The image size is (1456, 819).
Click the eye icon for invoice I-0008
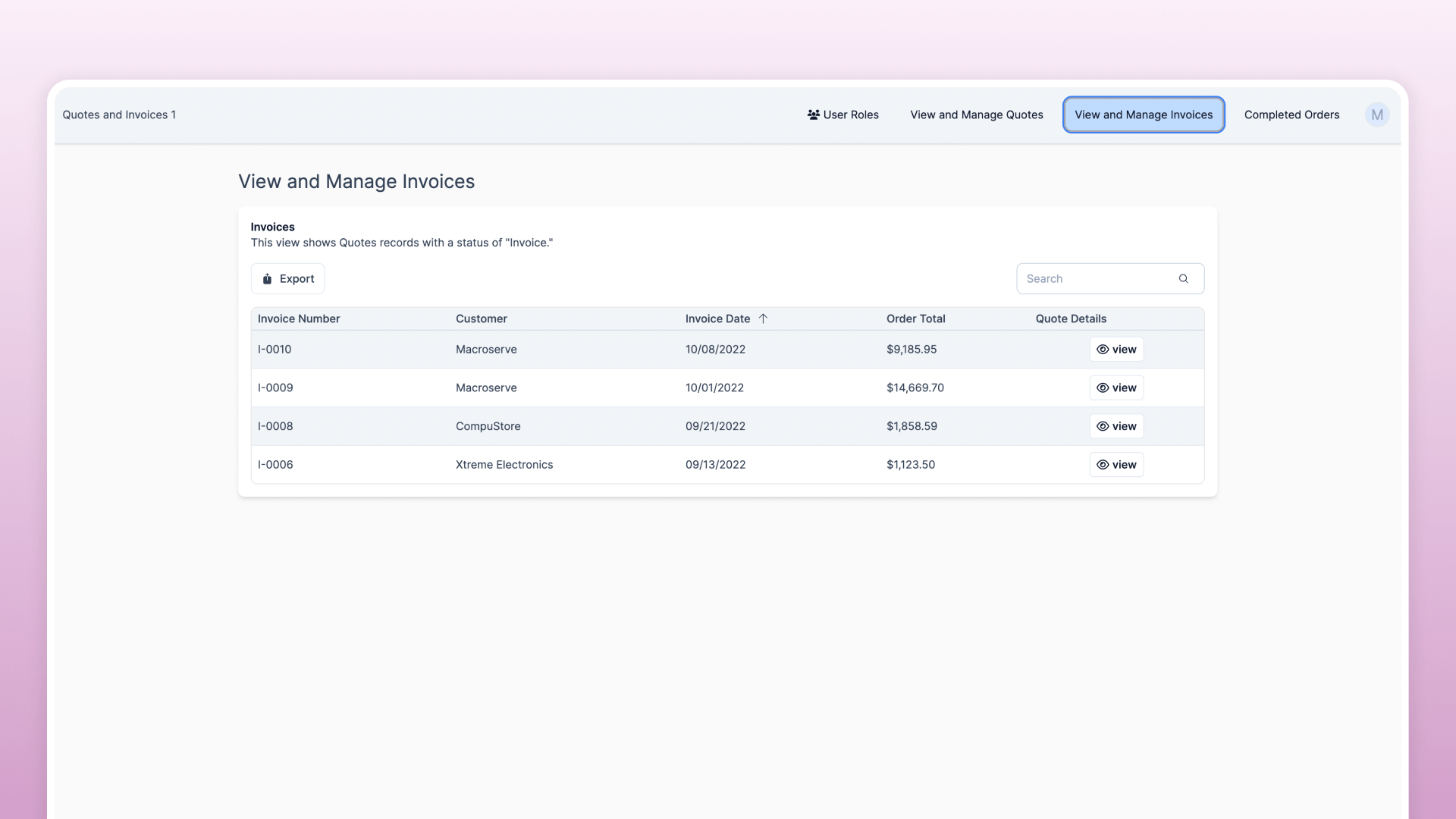coord(1103,426)
